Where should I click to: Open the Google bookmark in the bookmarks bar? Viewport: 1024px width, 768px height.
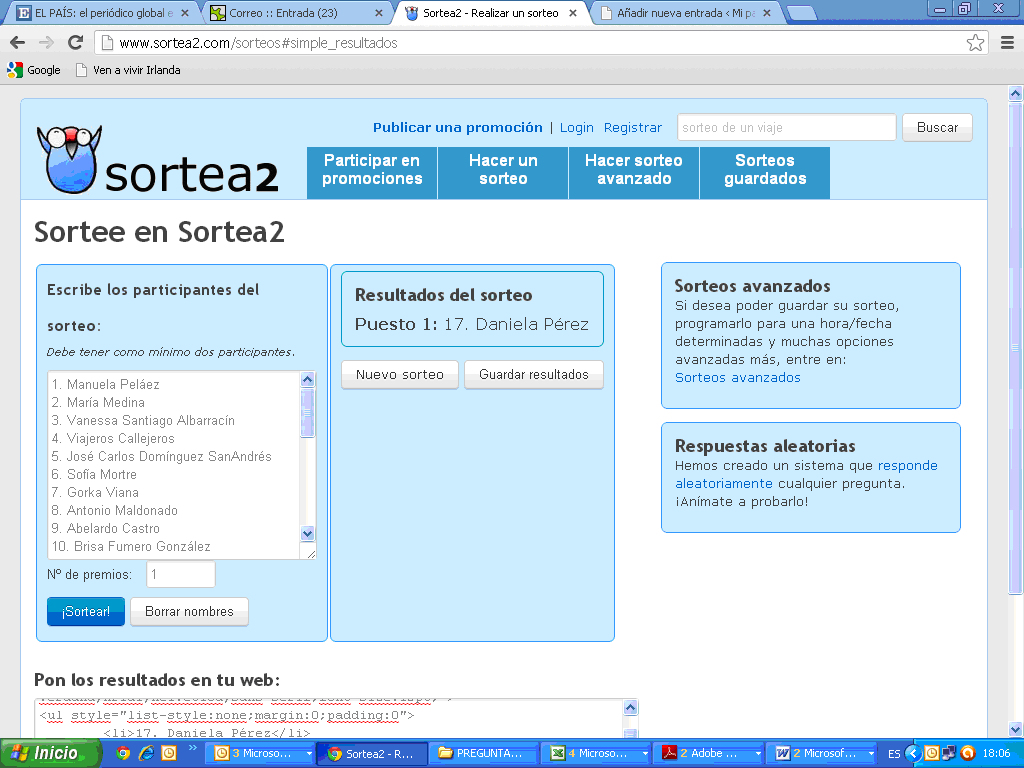click(x=34, y=70)
